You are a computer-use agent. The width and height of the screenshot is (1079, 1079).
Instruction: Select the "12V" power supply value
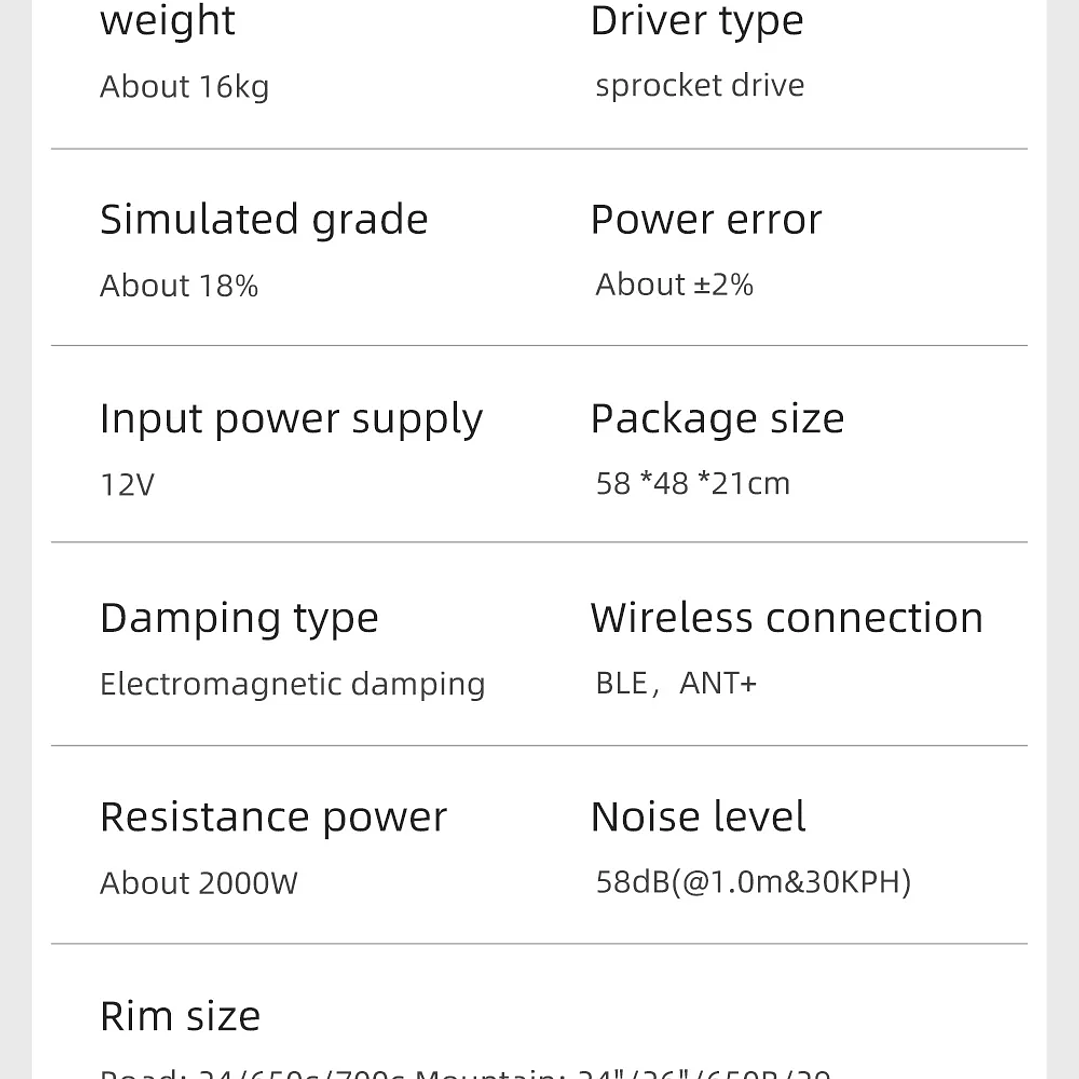pyautogui.click(x=127, y=485)
